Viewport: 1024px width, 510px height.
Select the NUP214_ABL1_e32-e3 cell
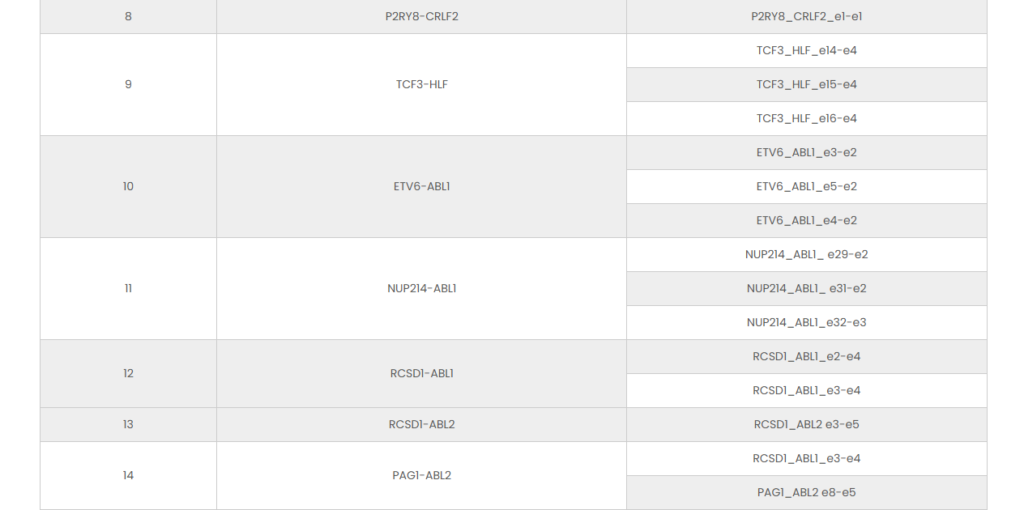806,323
